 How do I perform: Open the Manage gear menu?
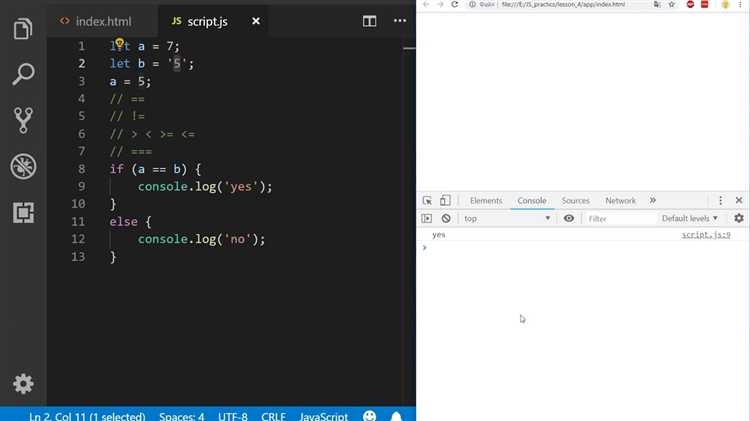point(23,384)
